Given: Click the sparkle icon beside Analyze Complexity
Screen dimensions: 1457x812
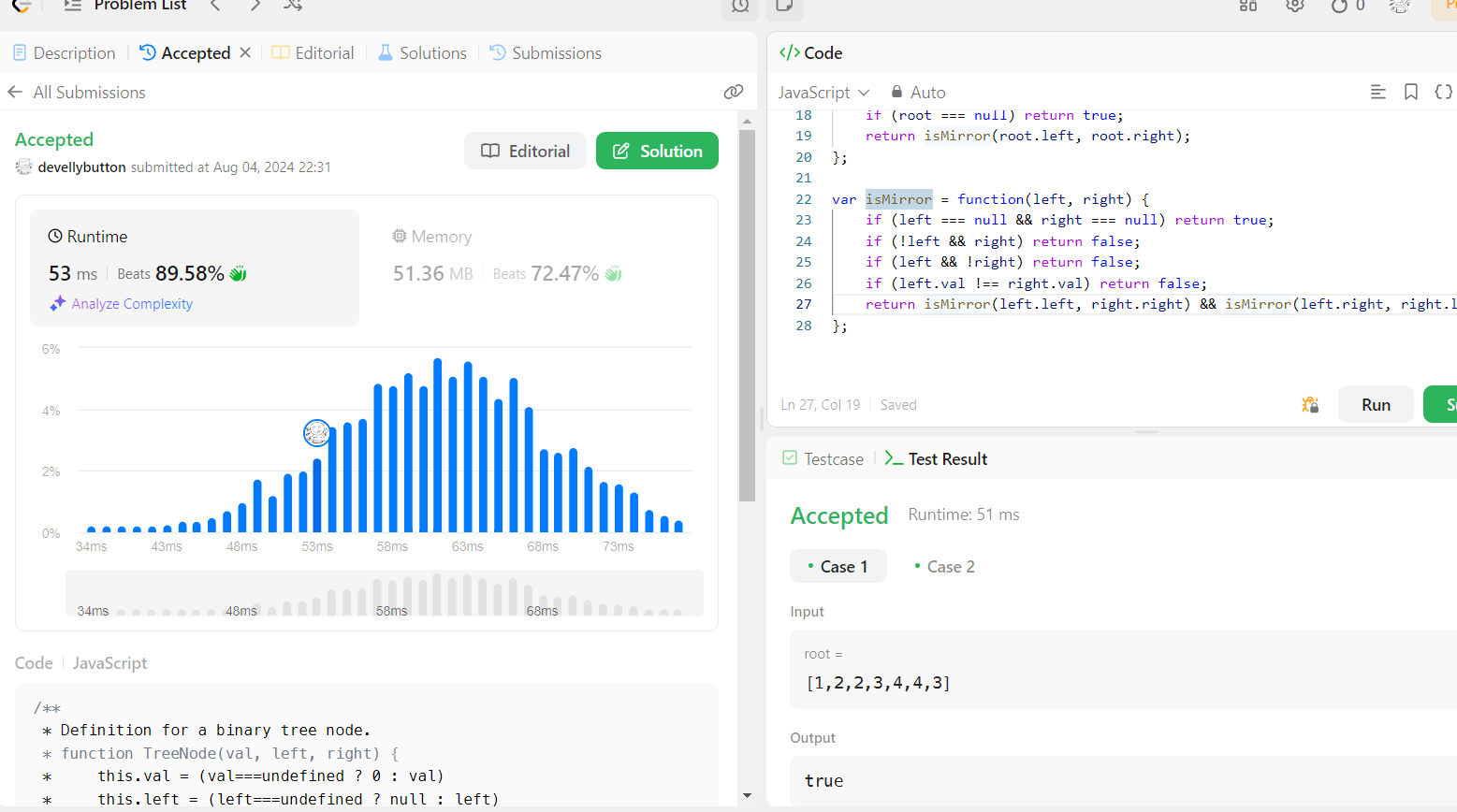Looking at the screenshot, I should point(58,303).
